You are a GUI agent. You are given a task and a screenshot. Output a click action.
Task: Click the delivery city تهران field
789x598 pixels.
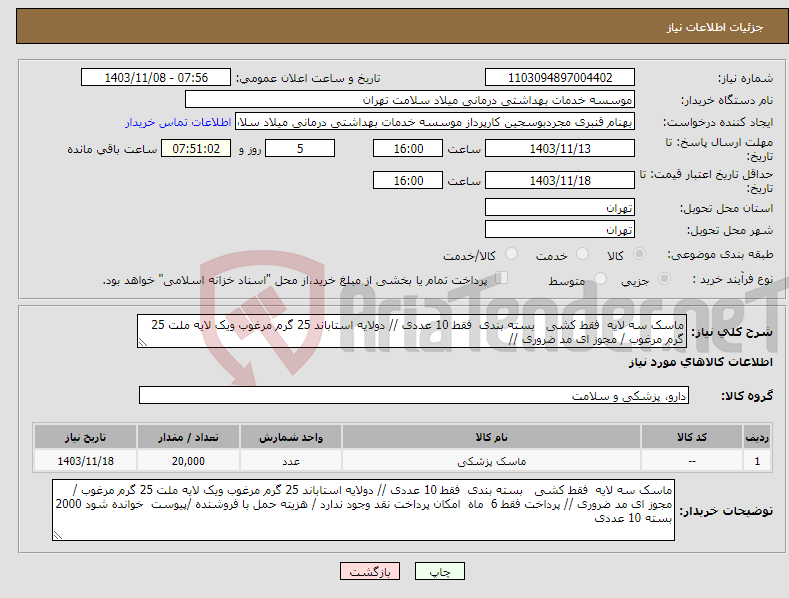click(560, 230)
